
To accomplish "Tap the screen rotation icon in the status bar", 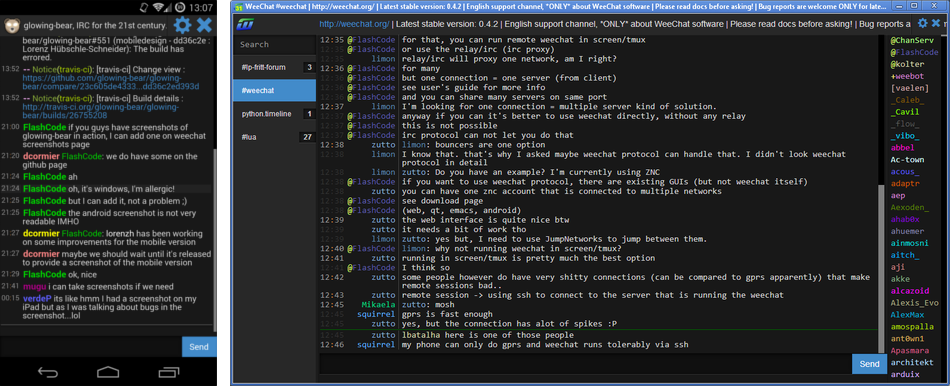I will click(x=144, y=7).
